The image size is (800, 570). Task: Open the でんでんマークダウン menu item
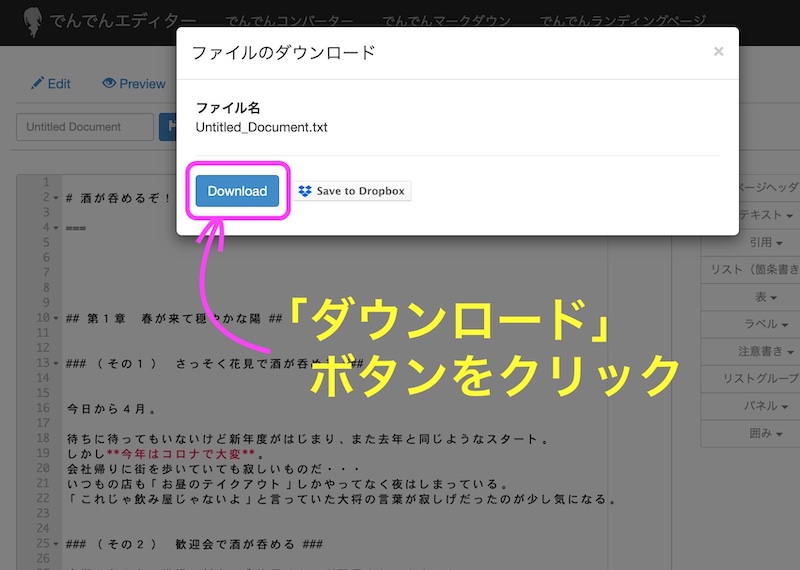pos(446,21)
